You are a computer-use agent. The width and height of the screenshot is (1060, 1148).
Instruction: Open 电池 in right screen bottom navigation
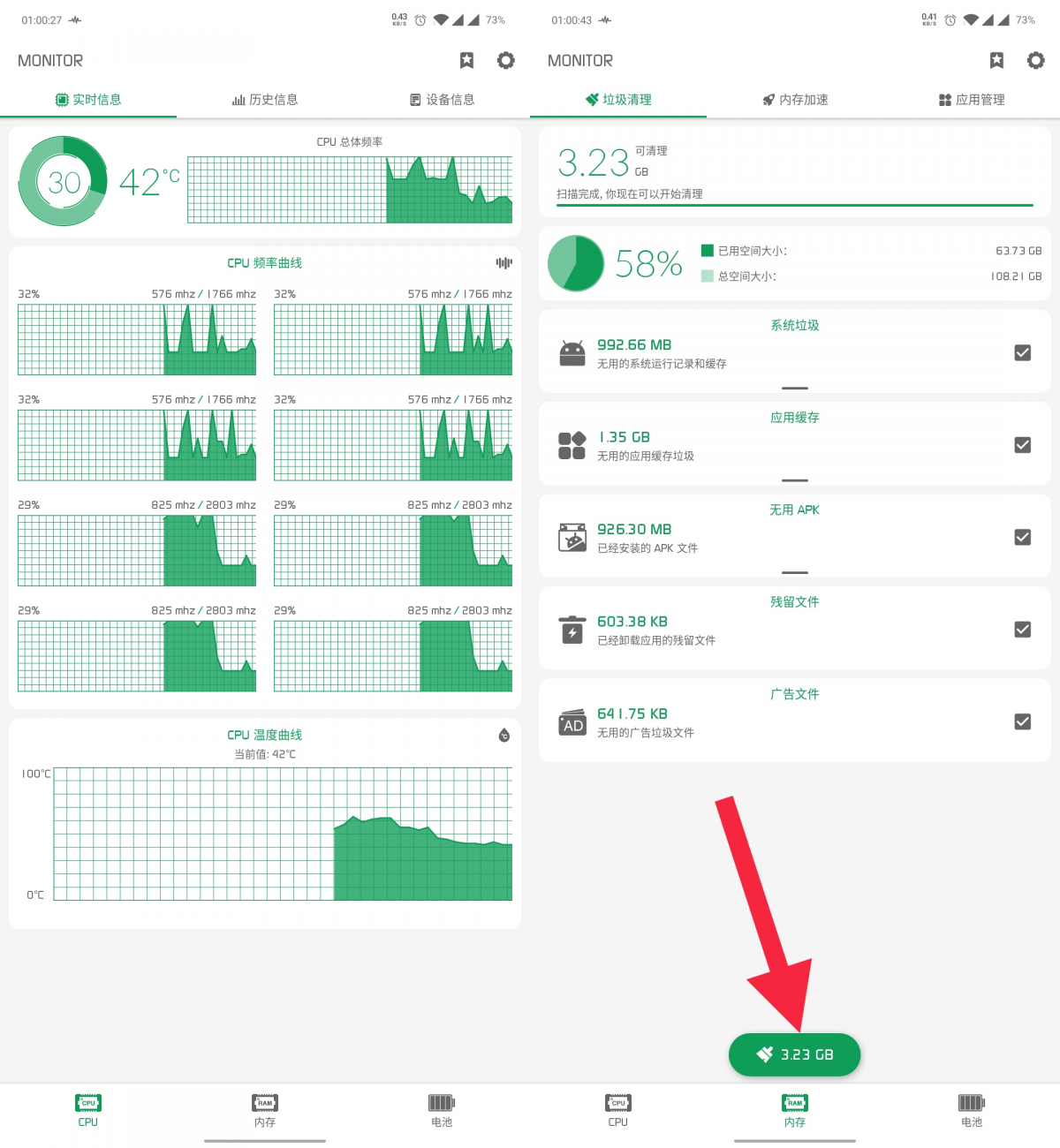pos(972,1110)
